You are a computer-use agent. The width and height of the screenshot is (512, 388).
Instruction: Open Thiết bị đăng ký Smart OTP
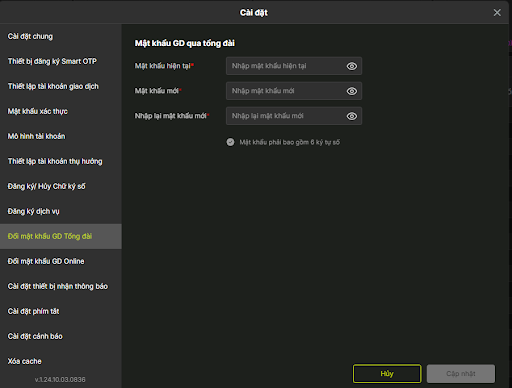(61, 61)
